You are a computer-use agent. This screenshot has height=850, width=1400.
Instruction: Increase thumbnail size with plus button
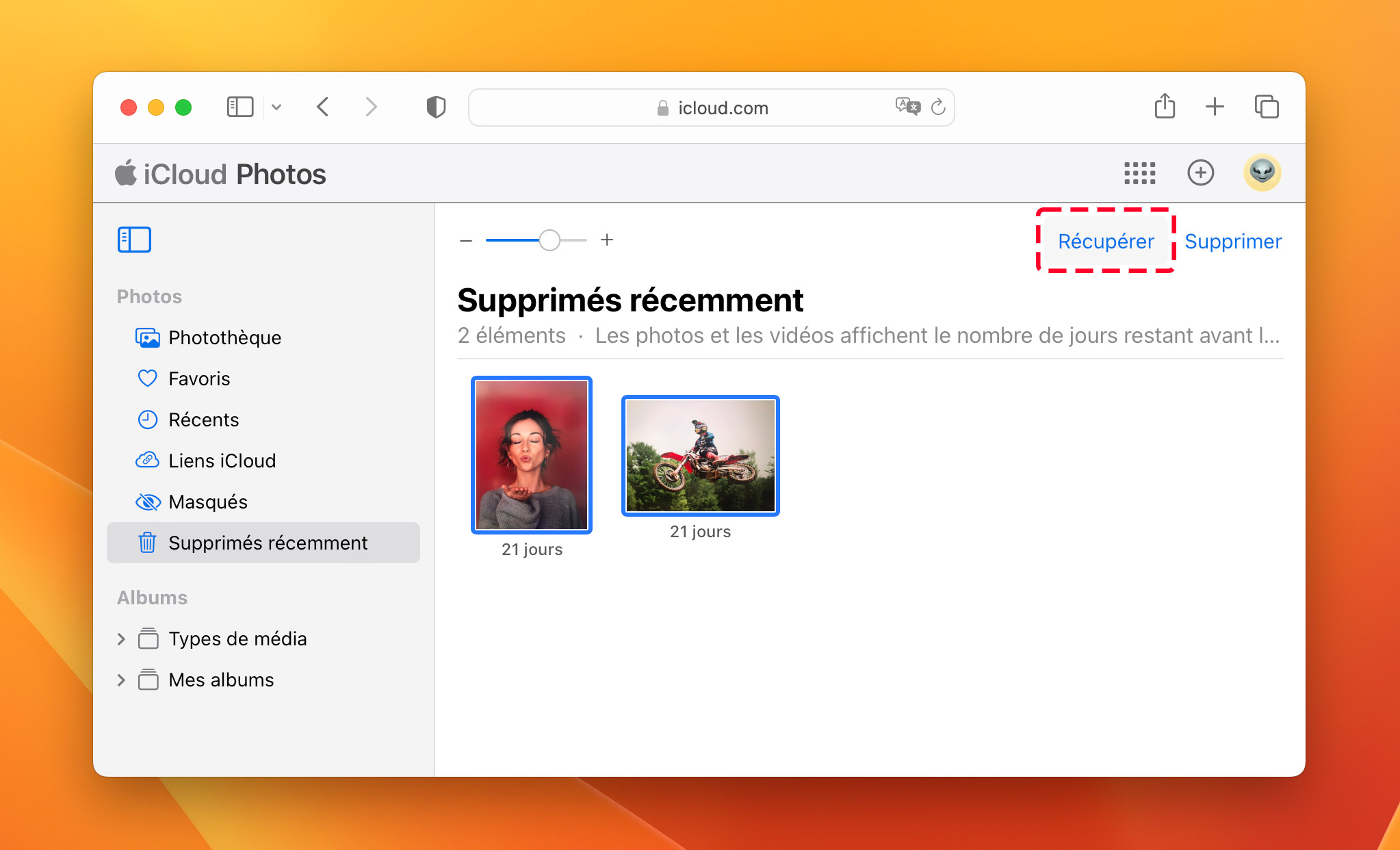(607, 240)
